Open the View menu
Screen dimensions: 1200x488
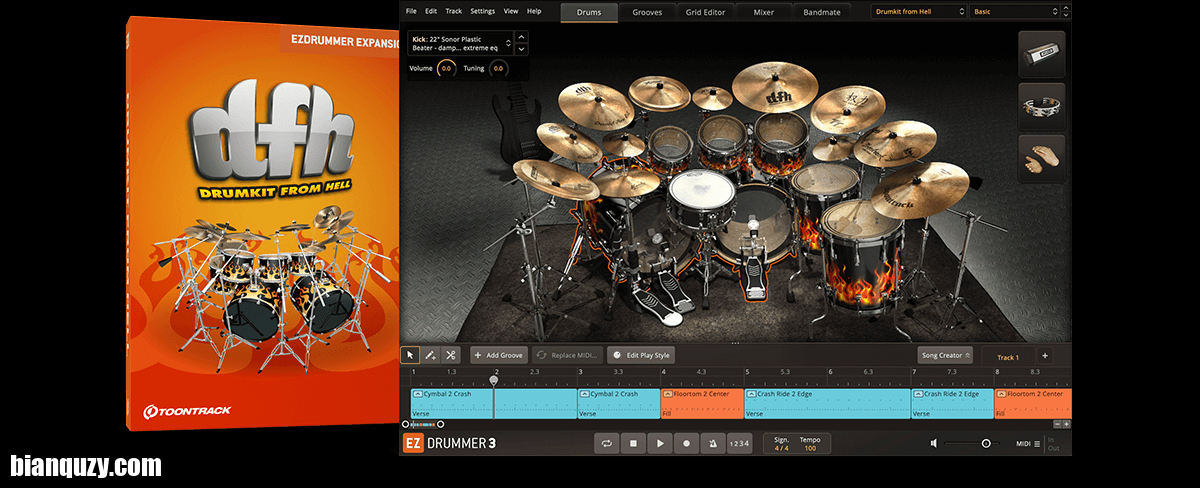[511, 11]
